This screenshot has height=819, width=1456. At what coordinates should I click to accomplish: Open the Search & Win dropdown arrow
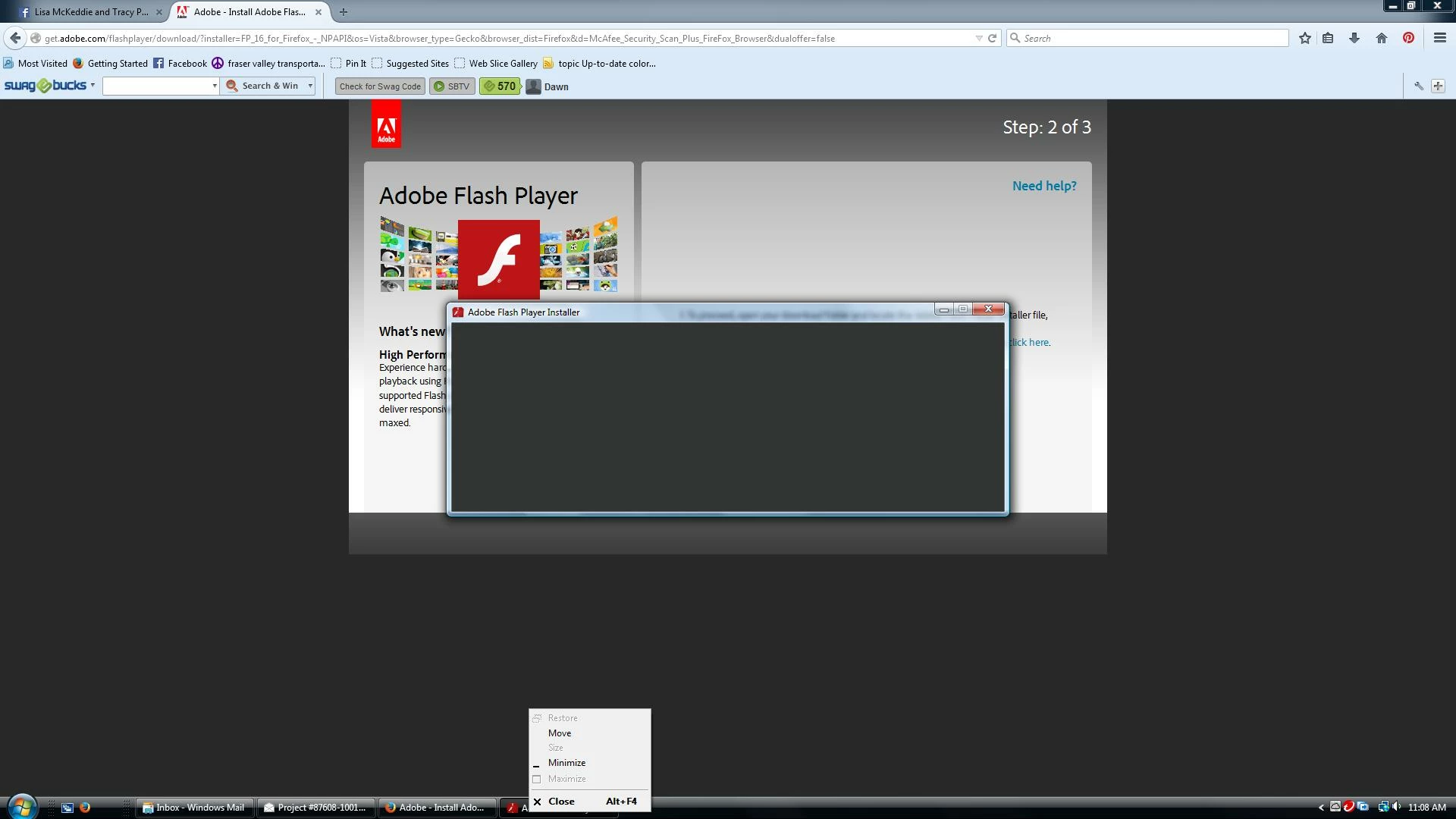(310, 86)
